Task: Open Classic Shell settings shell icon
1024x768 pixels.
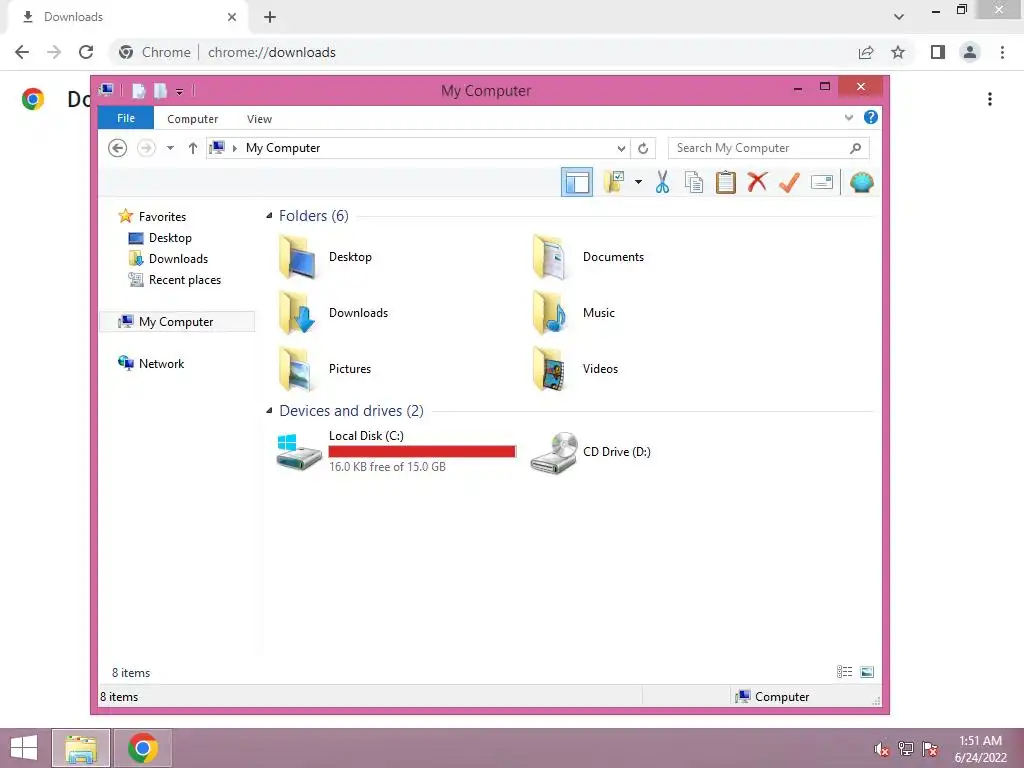Action: pyautogui.click(x=861, y=182)
